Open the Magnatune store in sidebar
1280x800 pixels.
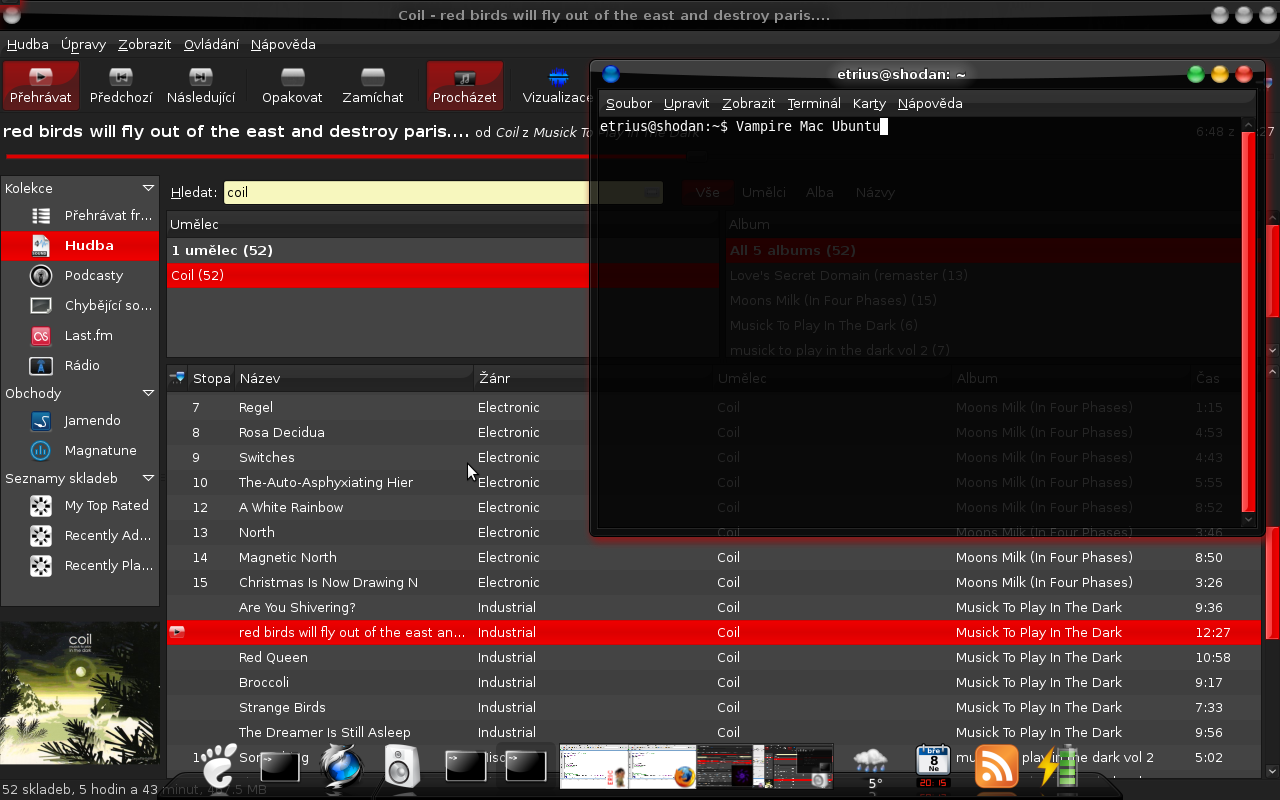(x=80, y=450)
